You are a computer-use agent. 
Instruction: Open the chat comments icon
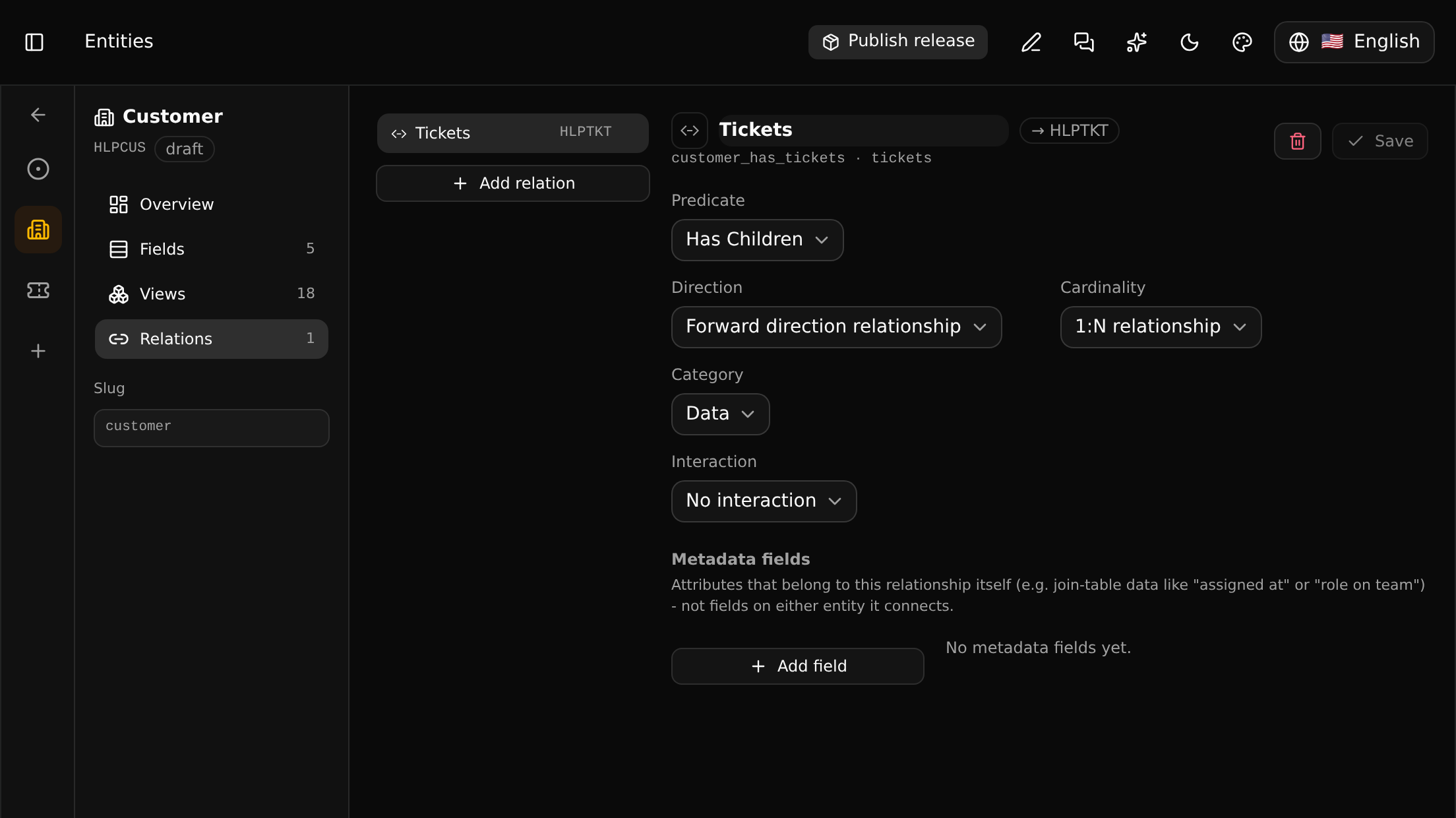pyautogui.click(x=1084, y=42)
